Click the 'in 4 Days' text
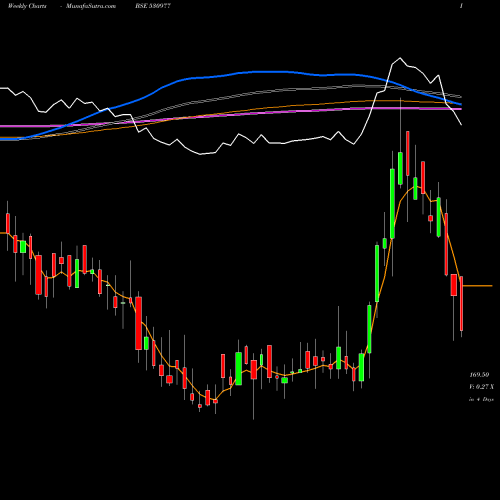Image resolution: width=500 pixels, height=500 pixels. coord(481,399)
